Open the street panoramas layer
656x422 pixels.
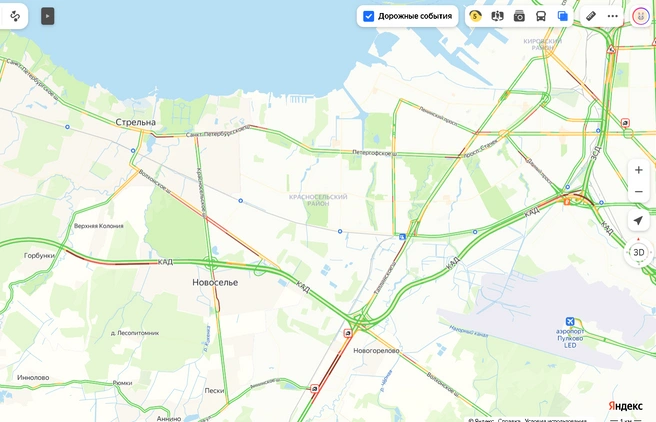497,16
